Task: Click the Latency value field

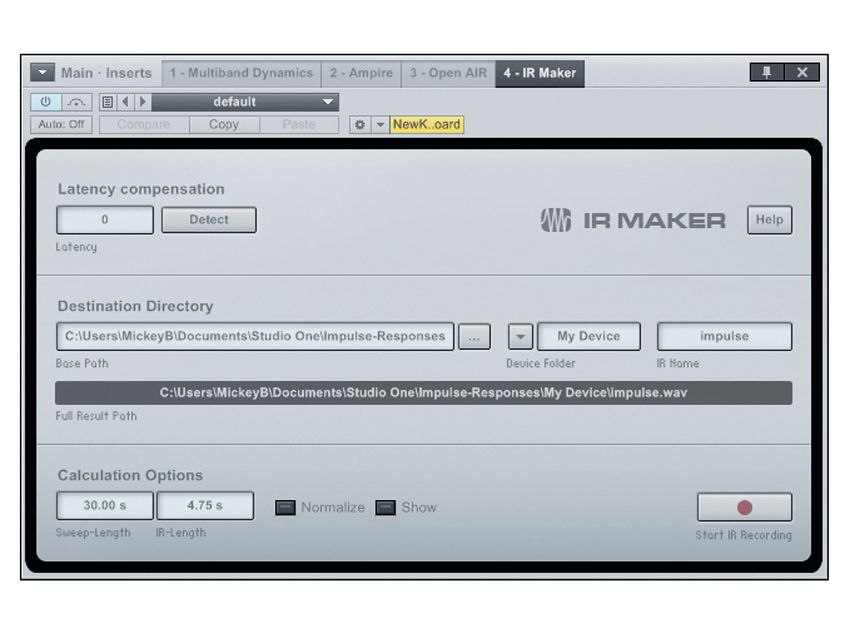Action: (x=105, y=220)
